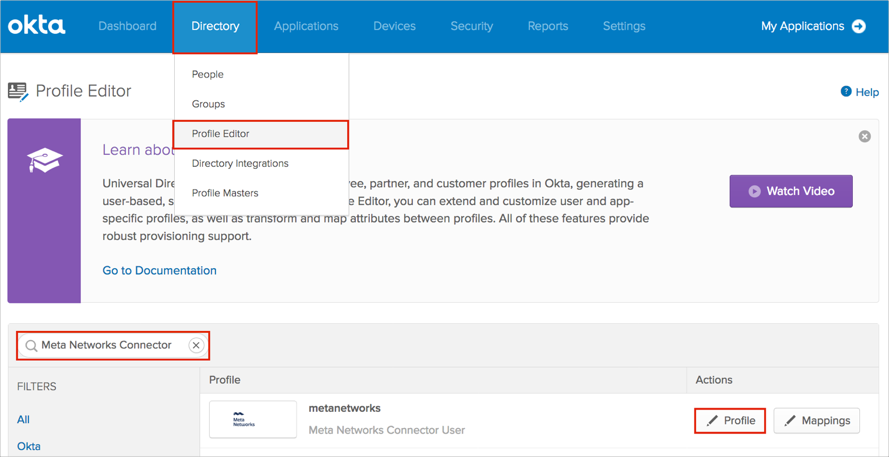Image resolution: width=889 pixels, height=457 pixels.
Task: Select Profile Editor from Directory menu
Action: [221, 134]
